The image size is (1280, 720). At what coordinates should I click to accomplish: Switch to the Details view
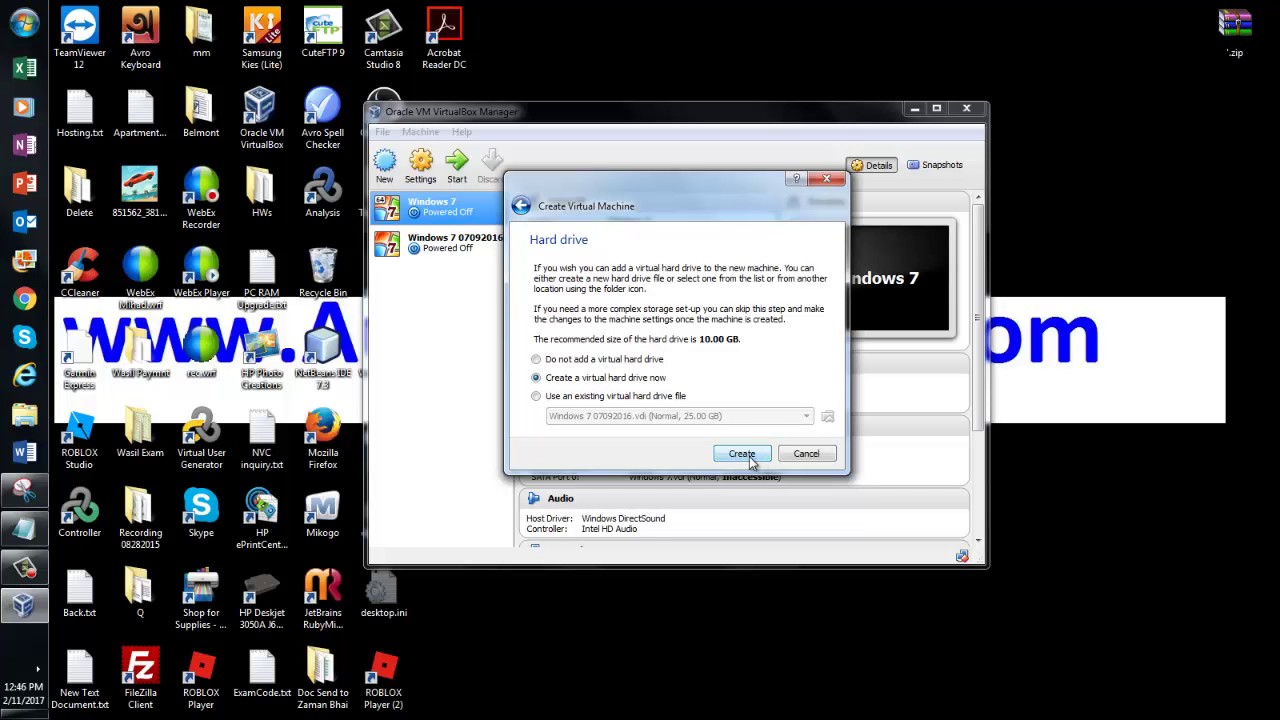871,165
